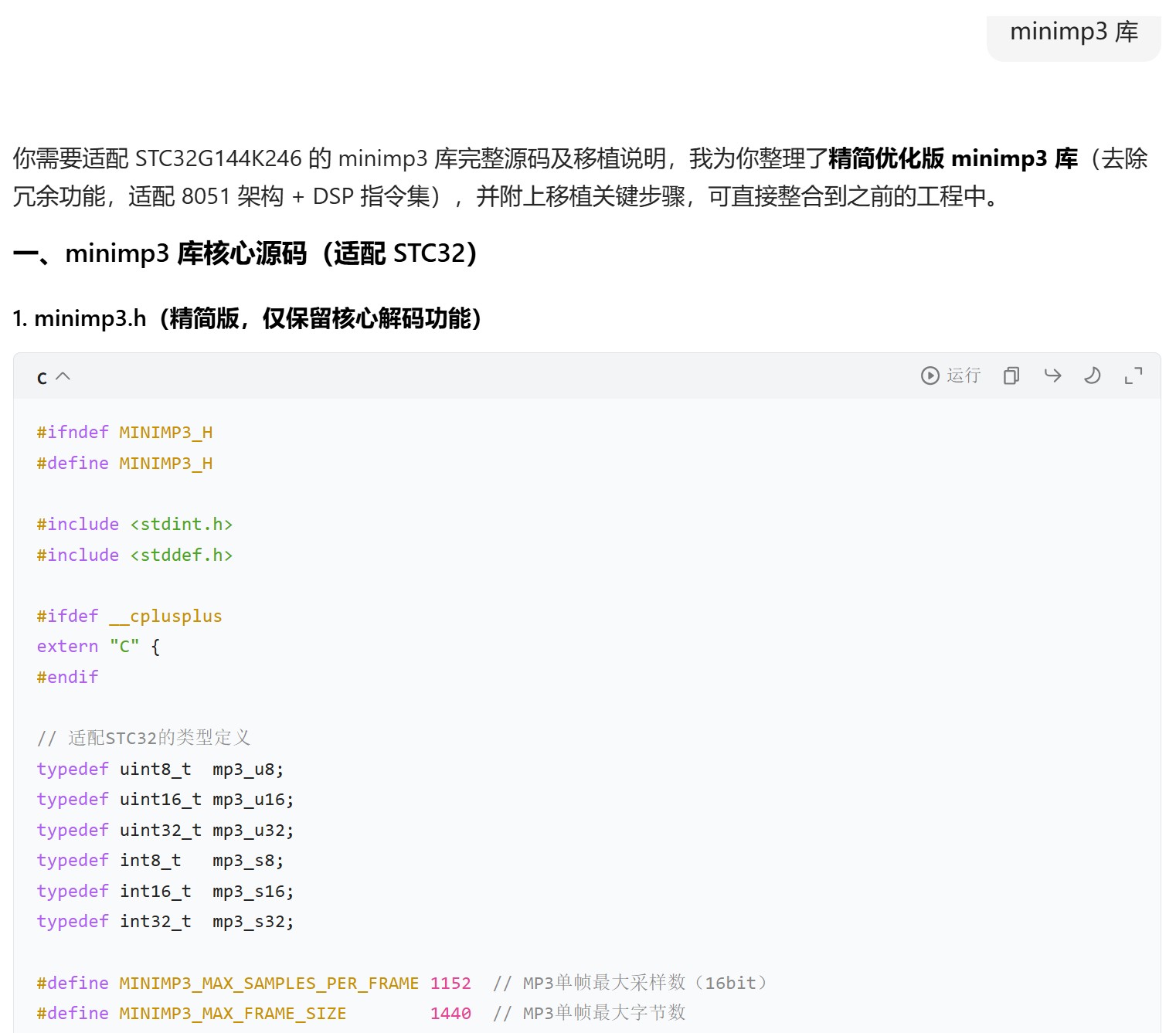This screenshot has width=1176, height=1033.
Task: Switch code block theme using moon toggle
Action: (1093, 376)
